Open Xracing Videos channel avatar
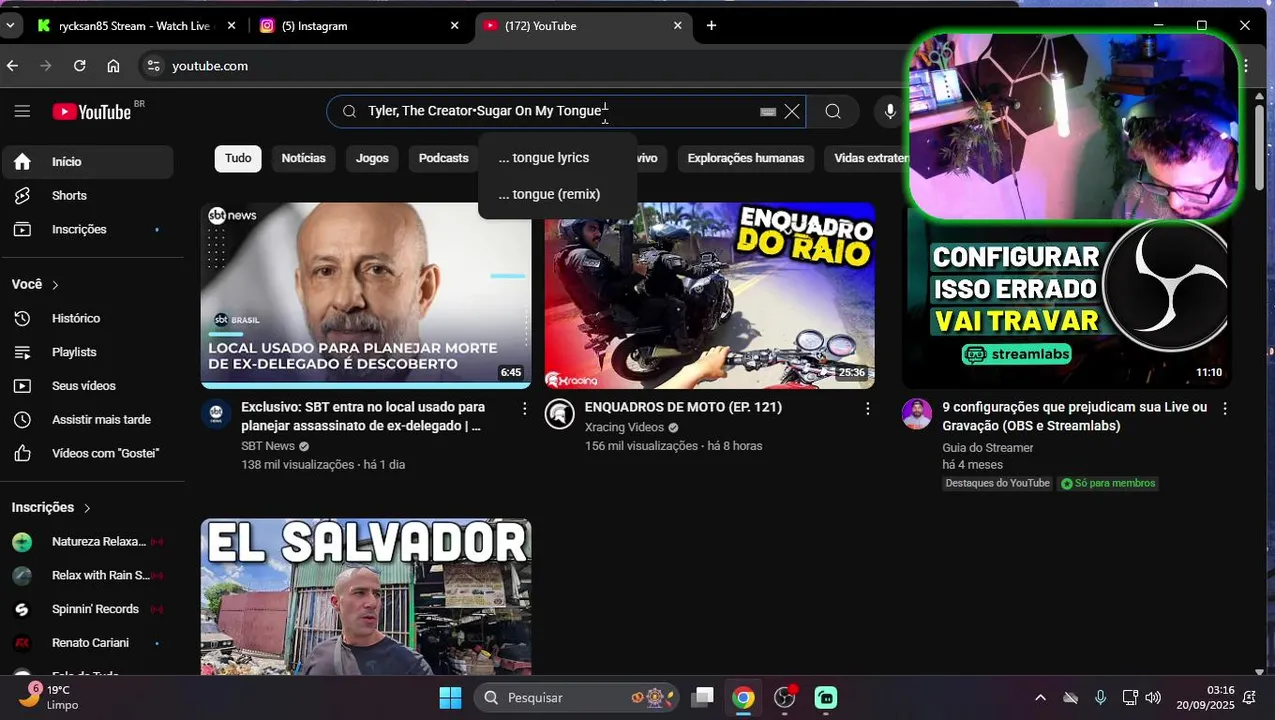 pos(560,414)
